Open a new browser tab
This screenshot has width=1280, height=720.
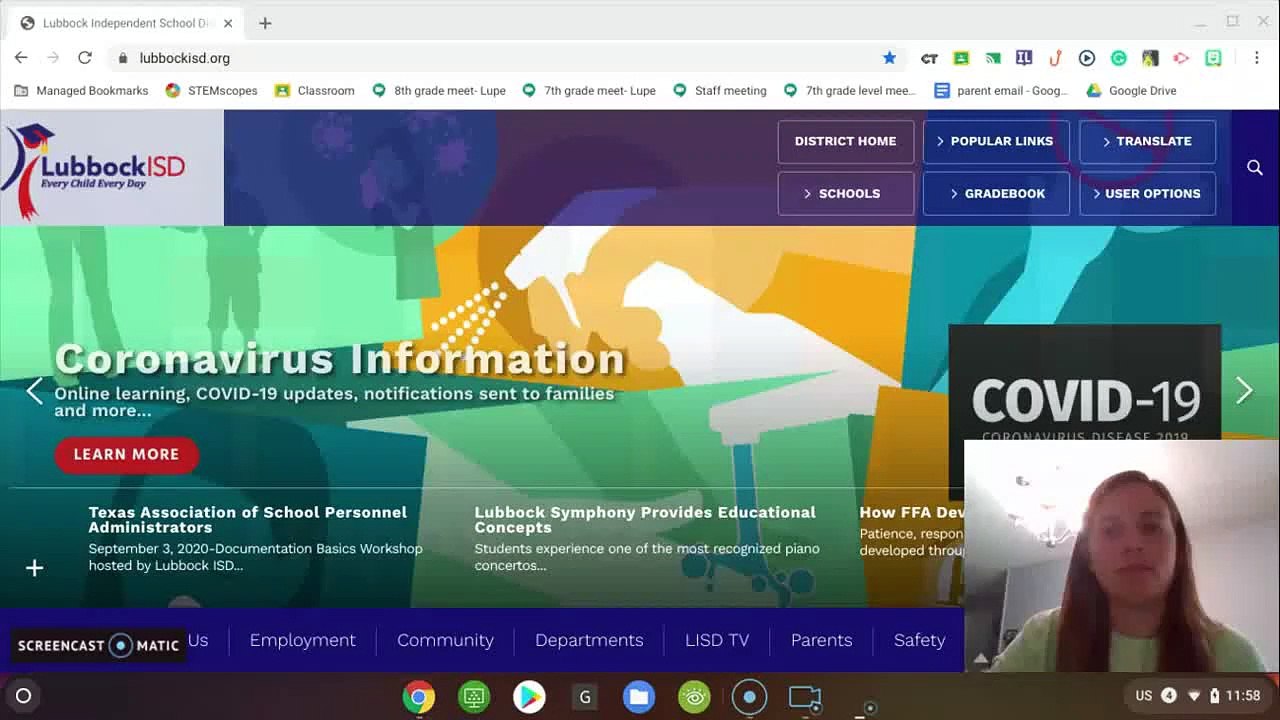tap(265, 23)
